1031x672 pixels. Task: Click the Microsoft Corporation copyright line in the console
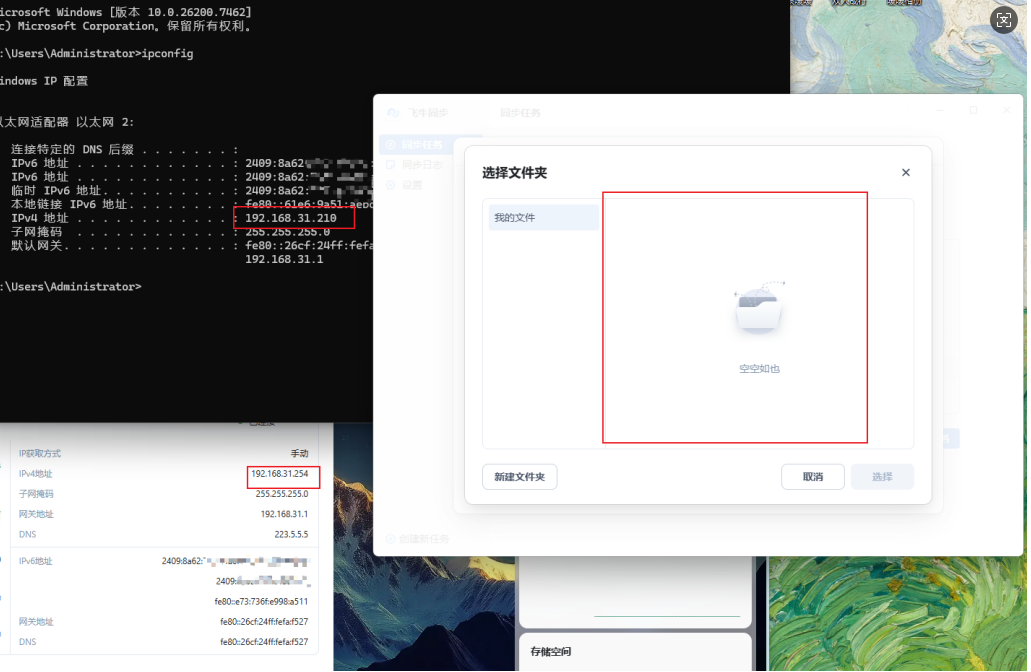click(x=126, y=26)
